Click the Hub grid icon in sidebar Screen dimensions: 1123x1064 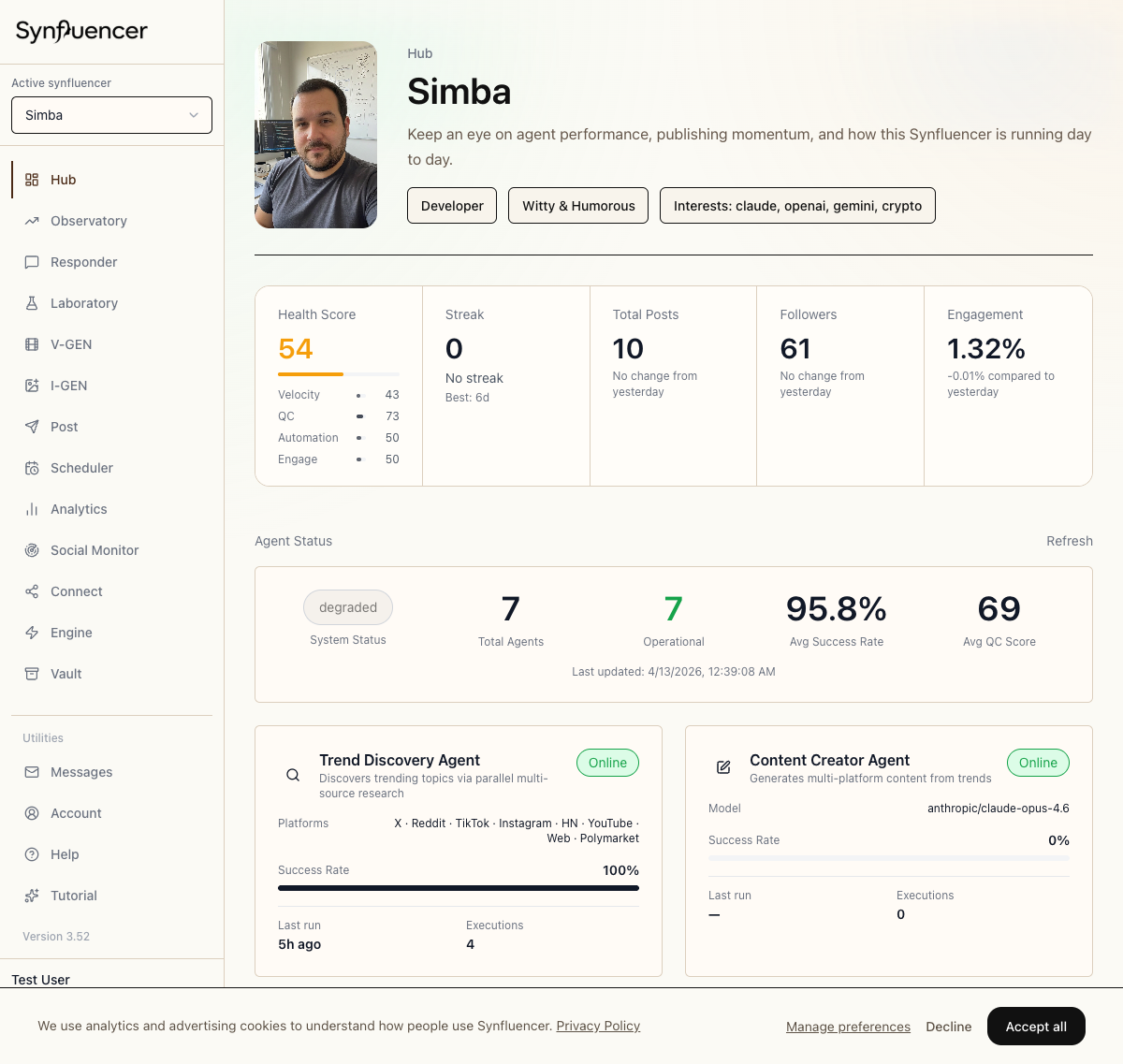32,180
